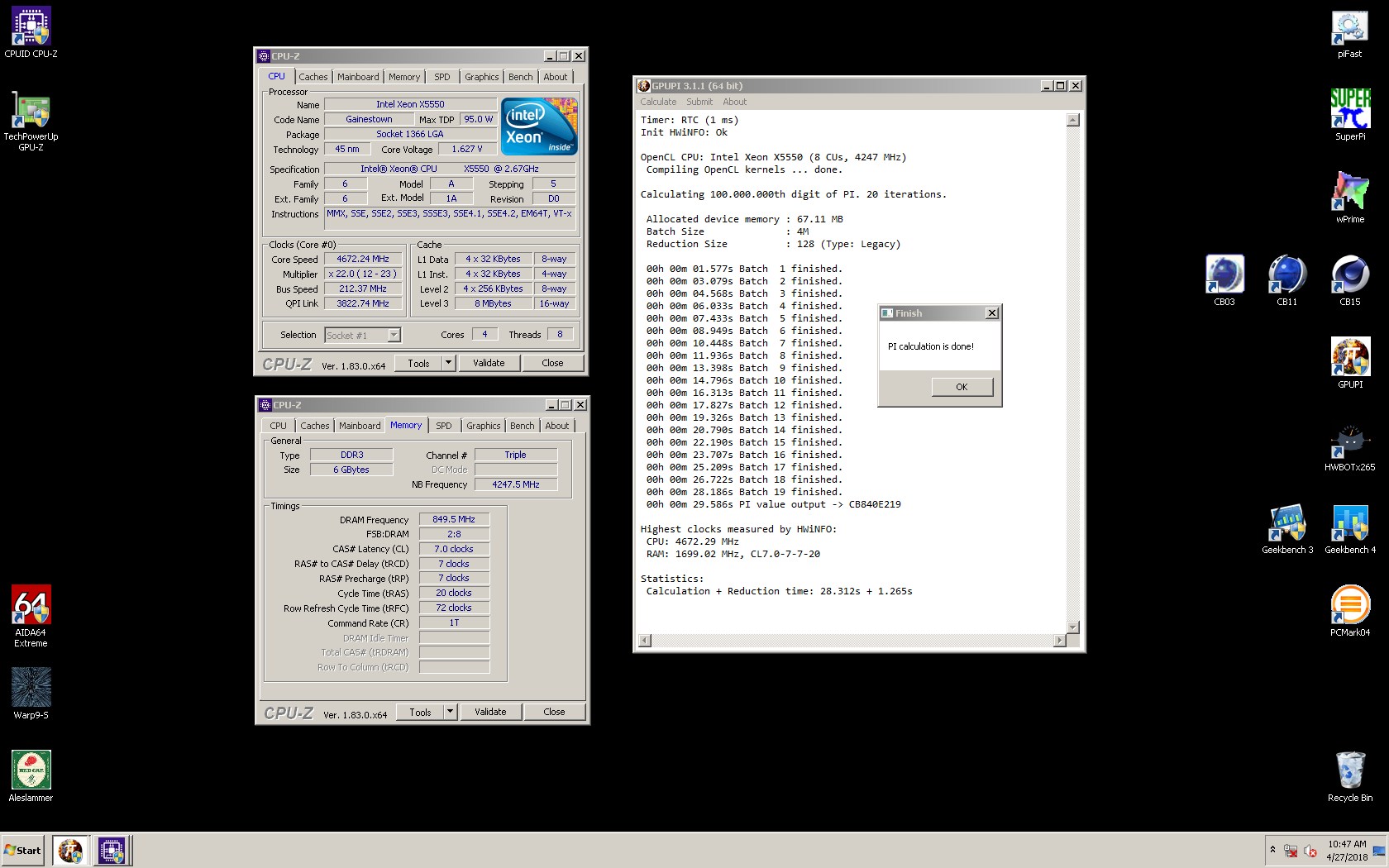Open Graphics tab in lower CPU-Z window
Viewport: 1389px width, 868px height.
[x=483, y=426]
